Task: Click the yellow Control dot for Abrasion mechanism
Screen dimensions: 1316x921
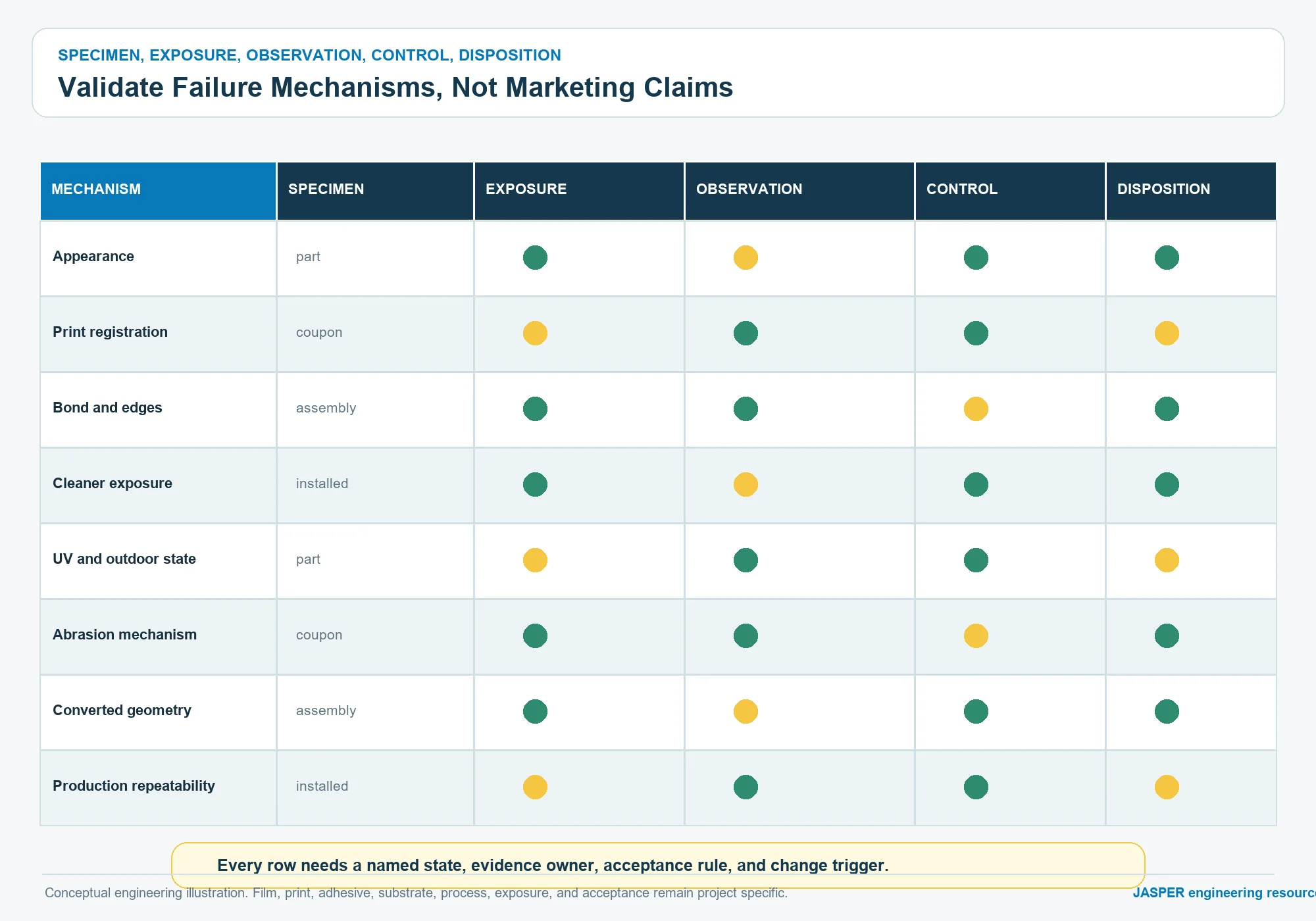Action: [x=976, y=635]
